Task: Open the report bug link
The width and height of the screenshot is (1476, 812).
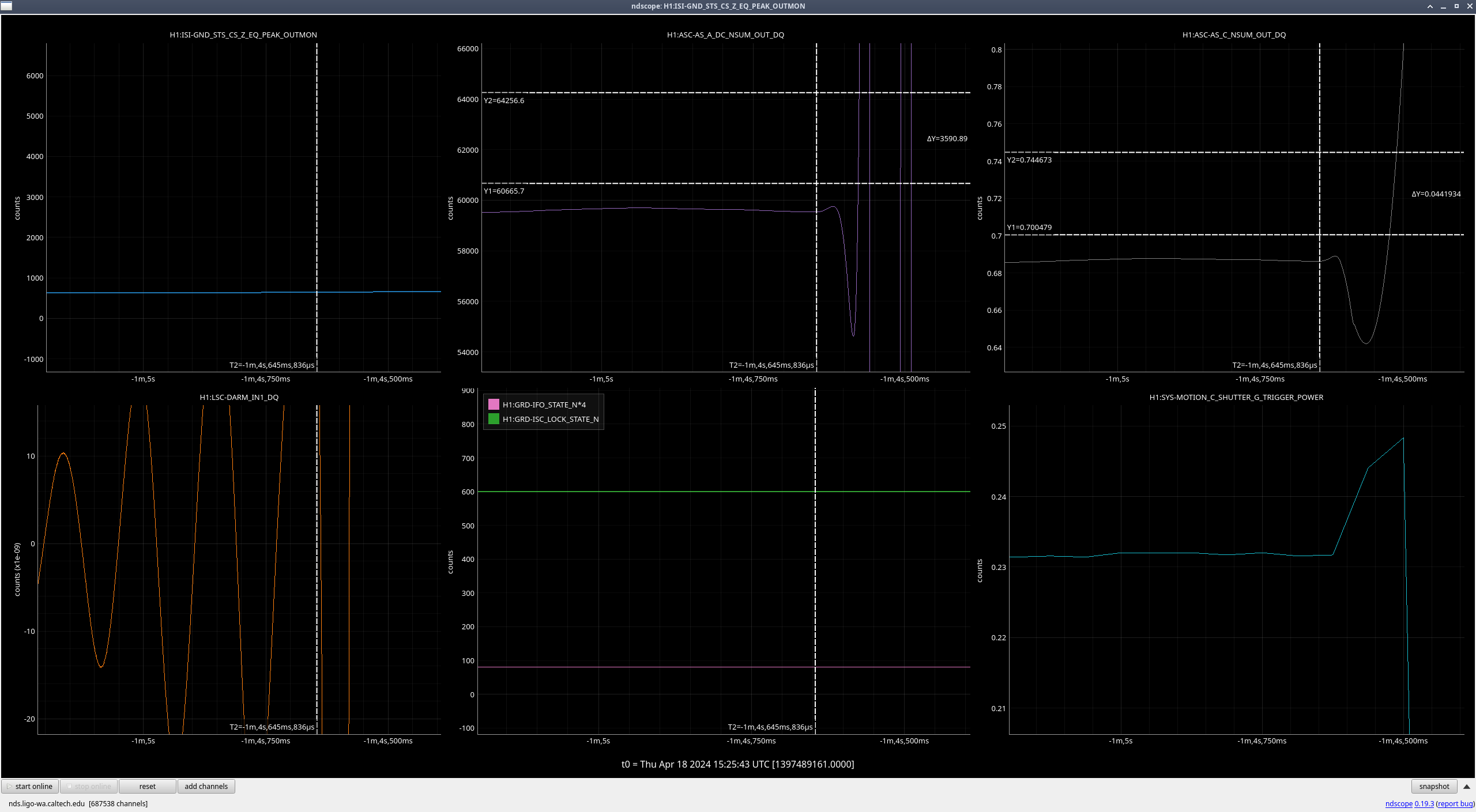Action: 1455,803
